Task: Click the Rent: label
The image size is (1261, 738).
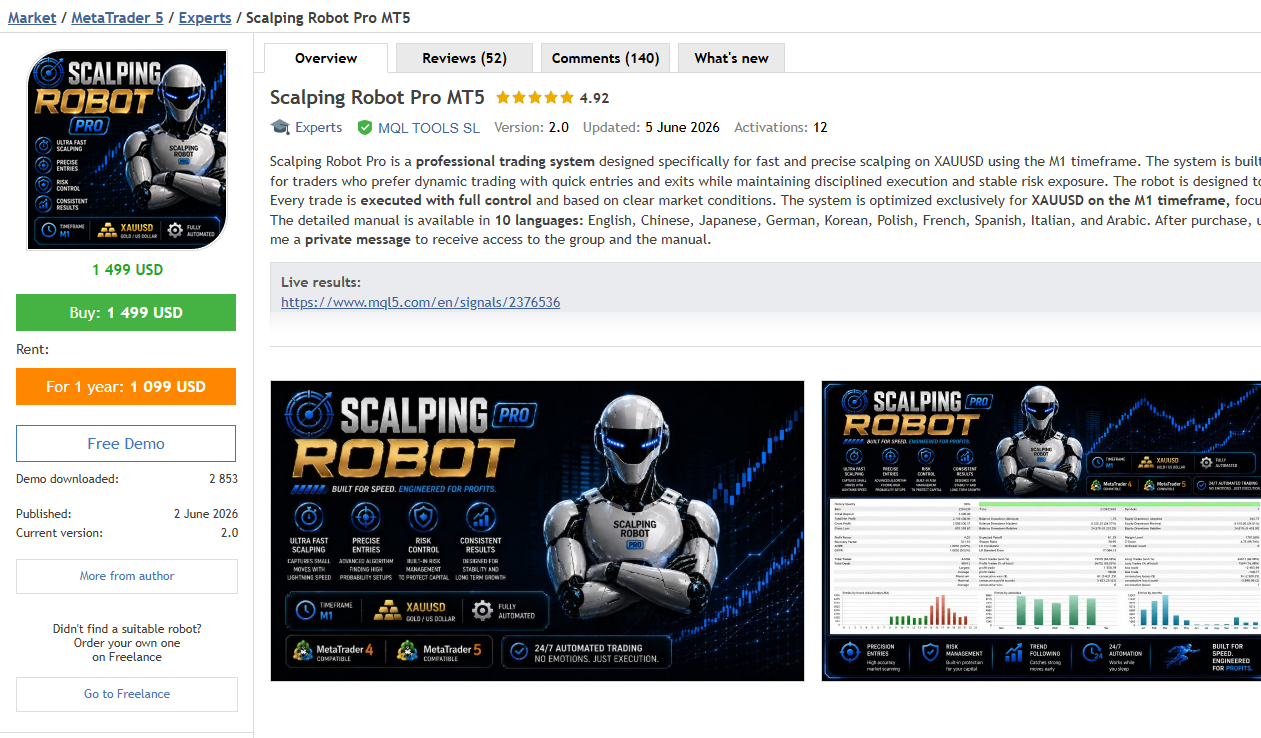Action: click(x=32, y=349)
